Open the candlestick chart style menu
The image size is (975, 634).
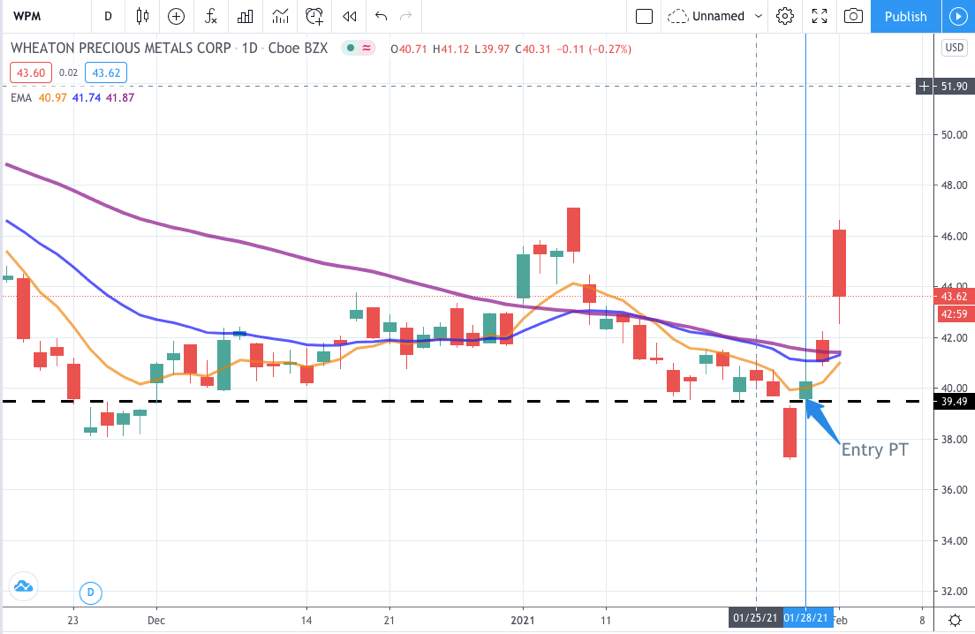tap(142, 16)
